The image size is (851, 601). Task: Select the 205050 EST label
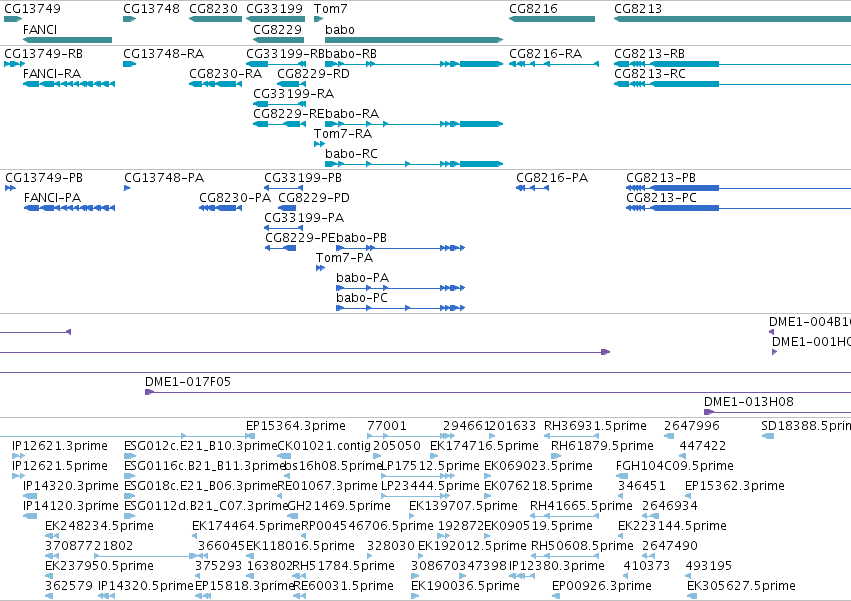pyautogui.click(x=397, y=446)
